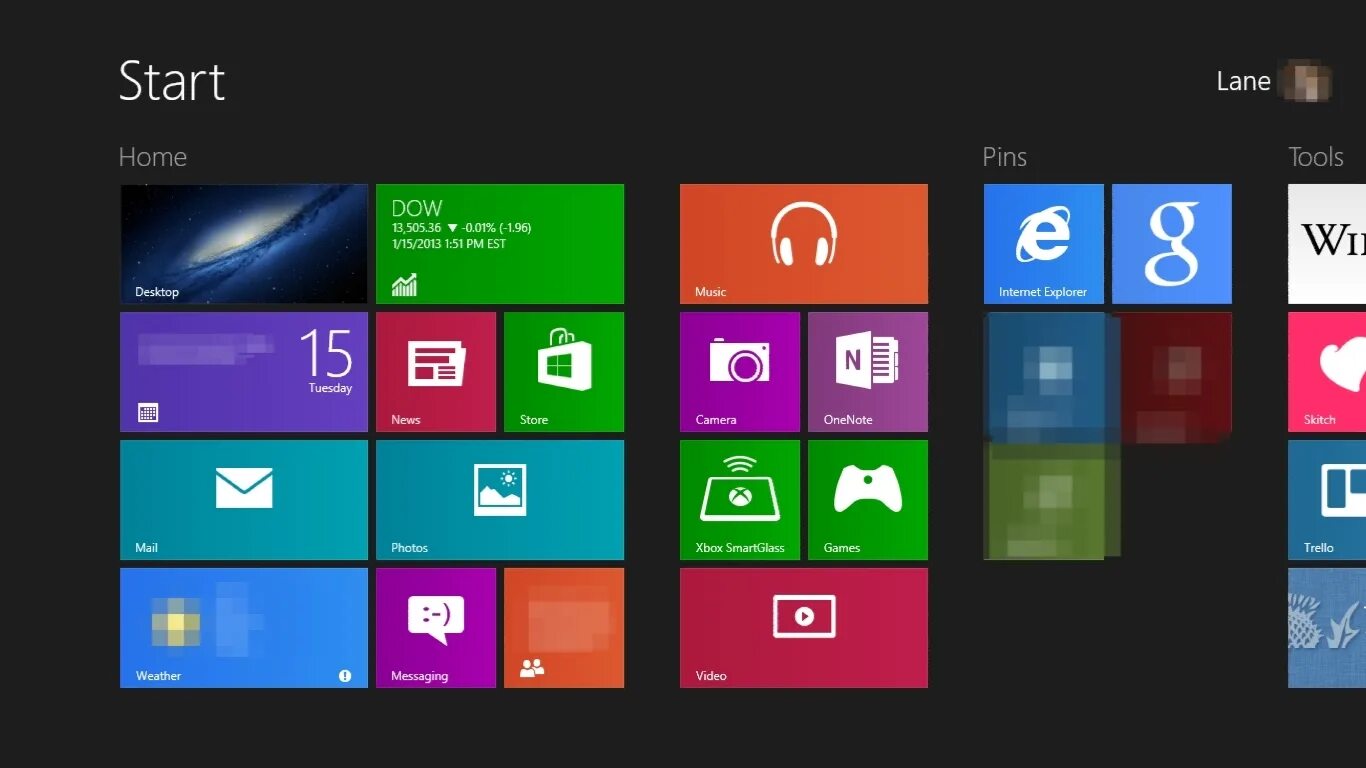Select the Tools group heading
Screen dimensions: 1366x768
[1315, 157]
